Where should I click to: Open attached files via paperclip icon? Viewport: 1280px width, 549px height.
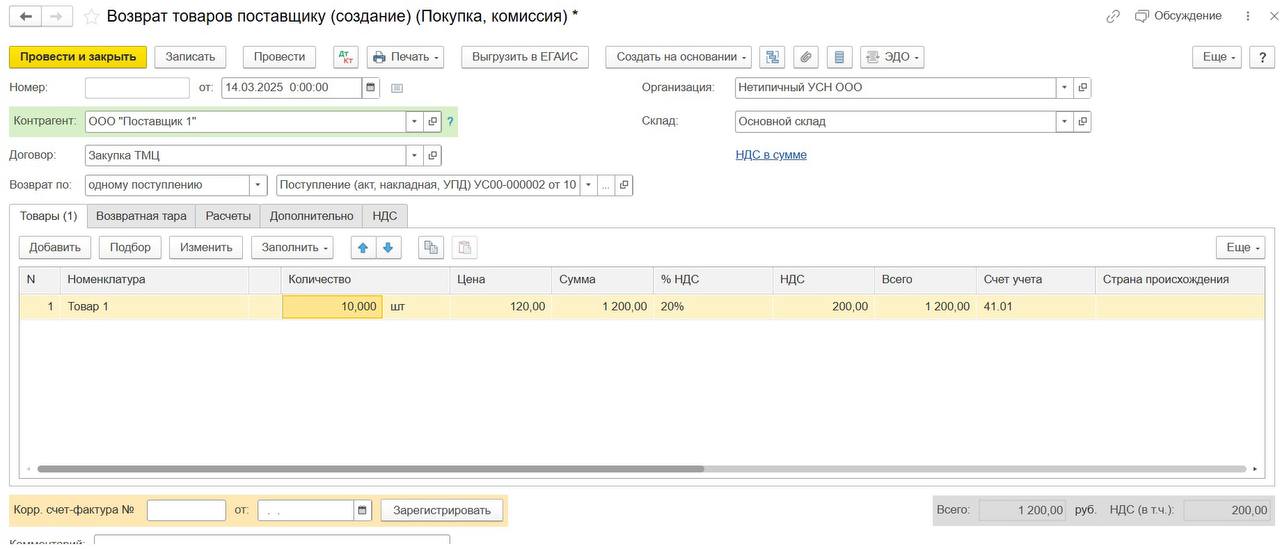point(806,57)
